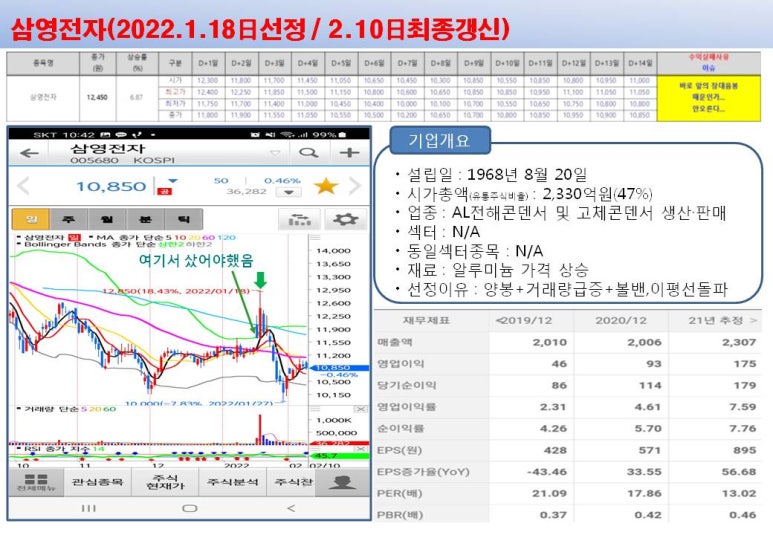Click the MA legend above price chart
The width and height of the screenshot is (773, 535).
tap(163, 237)
